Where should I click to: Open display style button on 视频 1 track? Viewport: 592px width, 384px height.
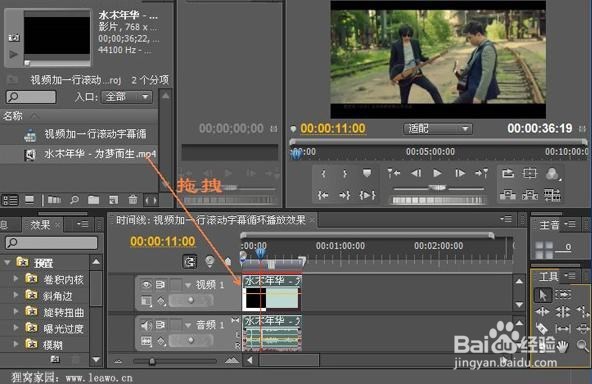pos(146,301)
